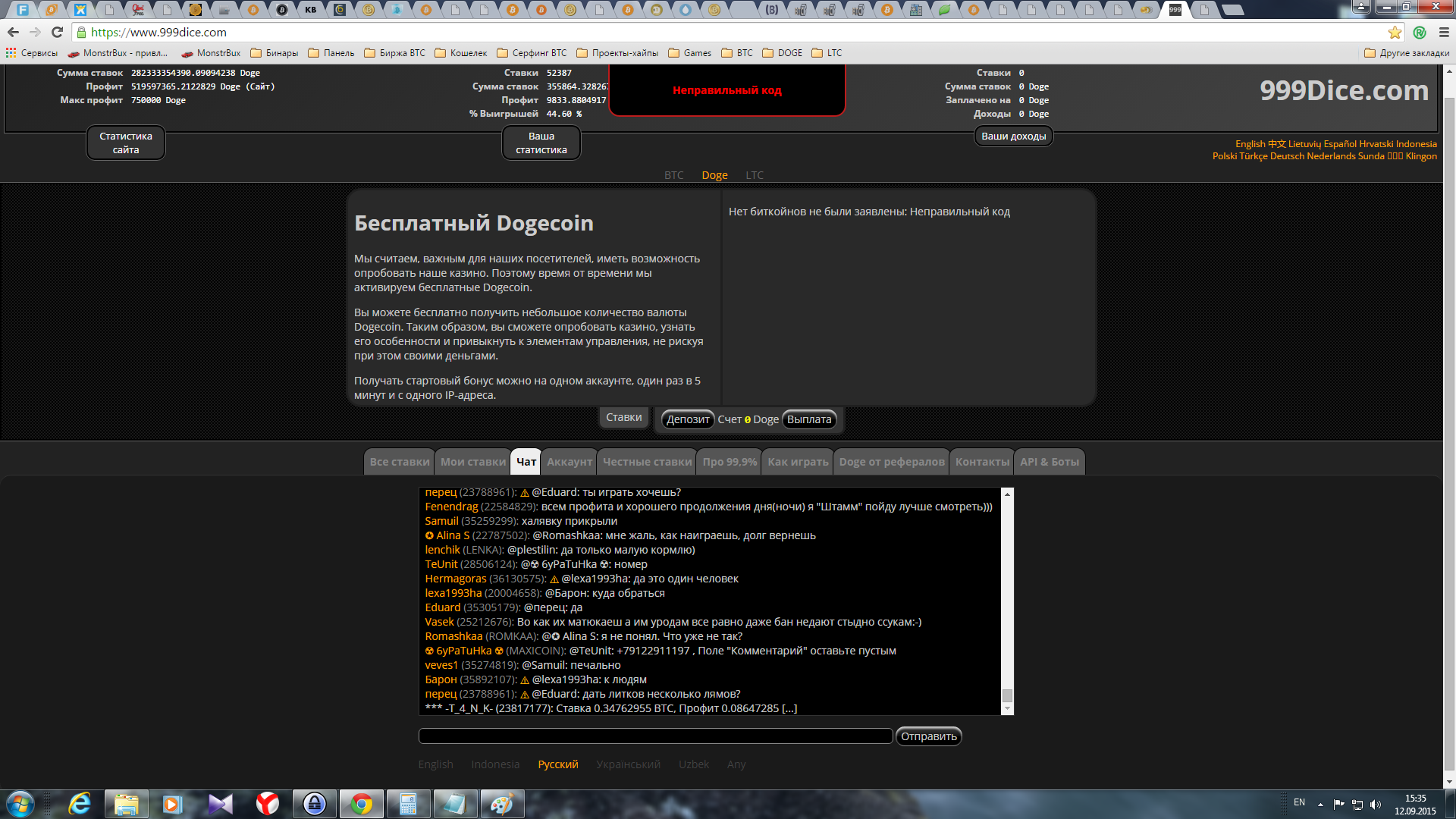Open the Бинары bookmark folder

pyautogui.click(x=275, y=53)
